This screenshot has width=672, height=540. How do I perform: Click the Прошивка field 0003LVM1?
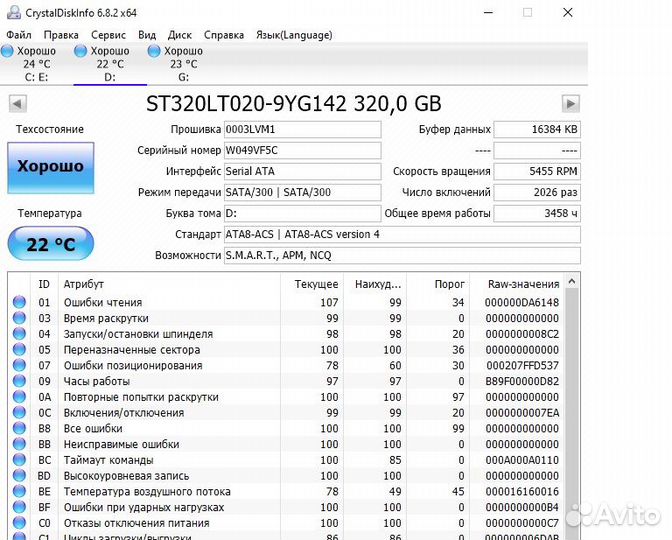click(303, 129)
